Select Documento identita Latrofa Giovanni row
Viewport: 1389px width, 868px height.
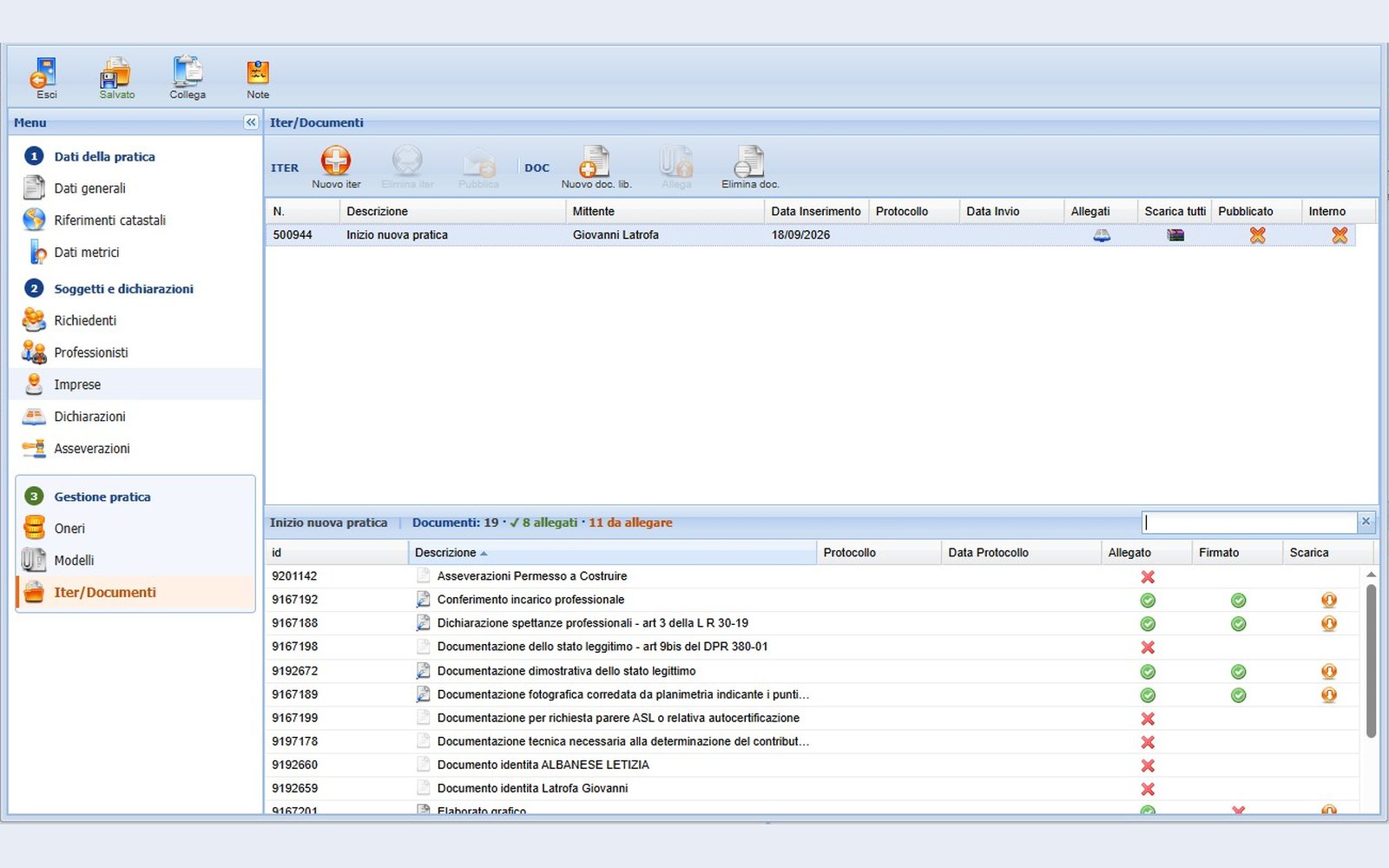[x=813, y=788]
